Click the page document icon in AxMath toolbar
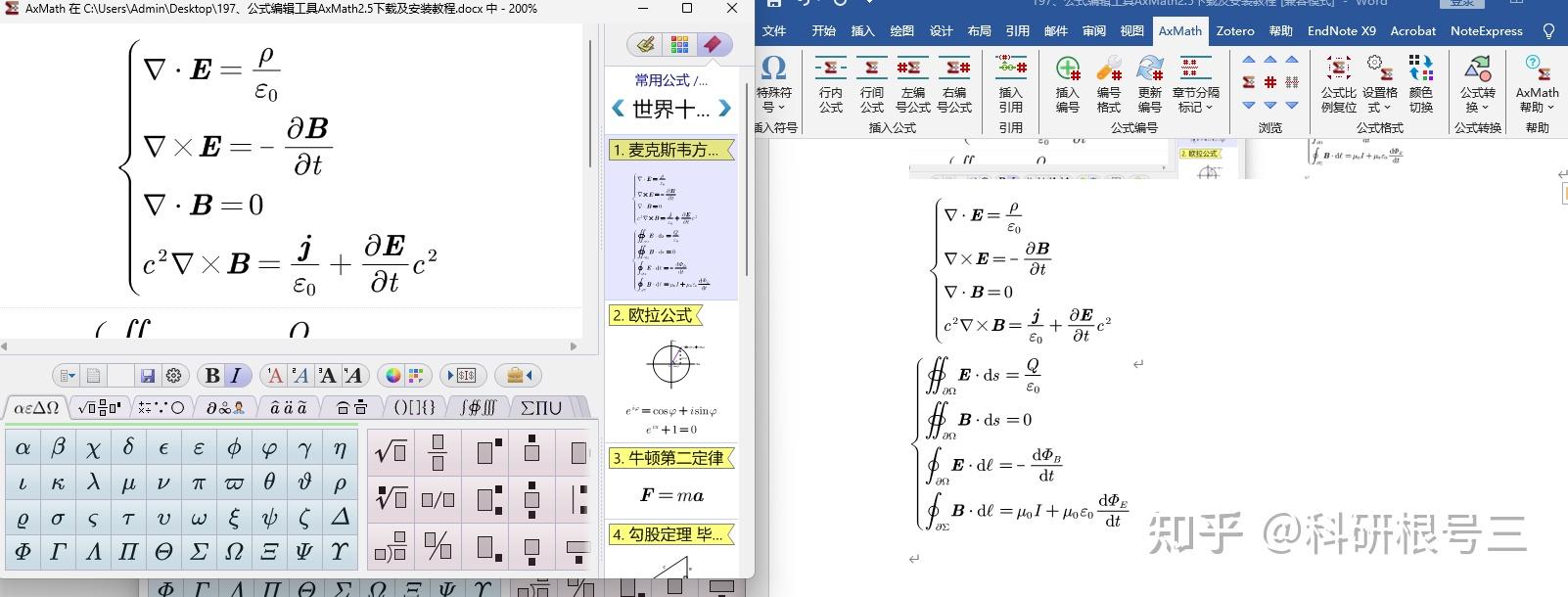The height and width of the screenshot is (597, 1568). tap(93, 375)
